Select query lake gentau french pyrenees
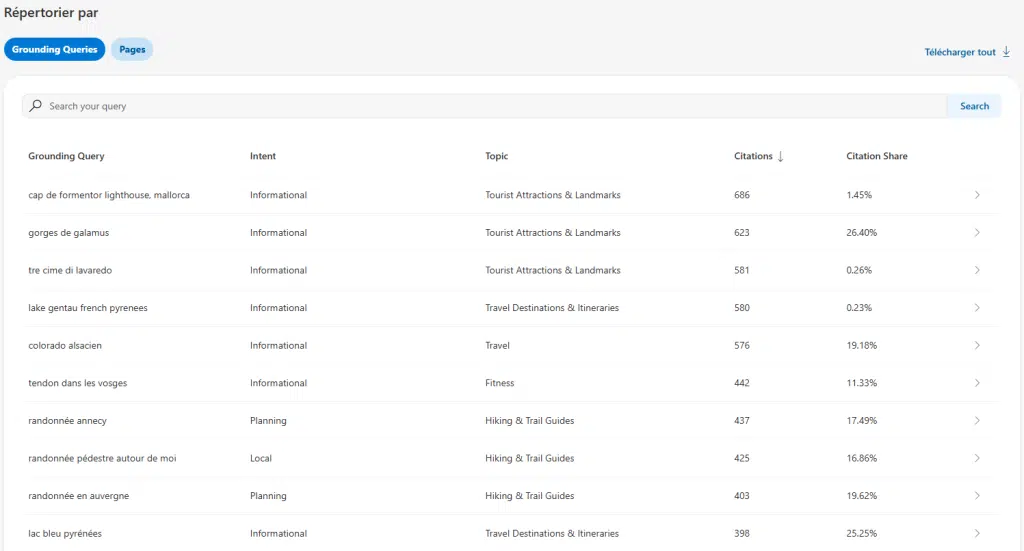The image size is (1024, 551). (88, 308)
